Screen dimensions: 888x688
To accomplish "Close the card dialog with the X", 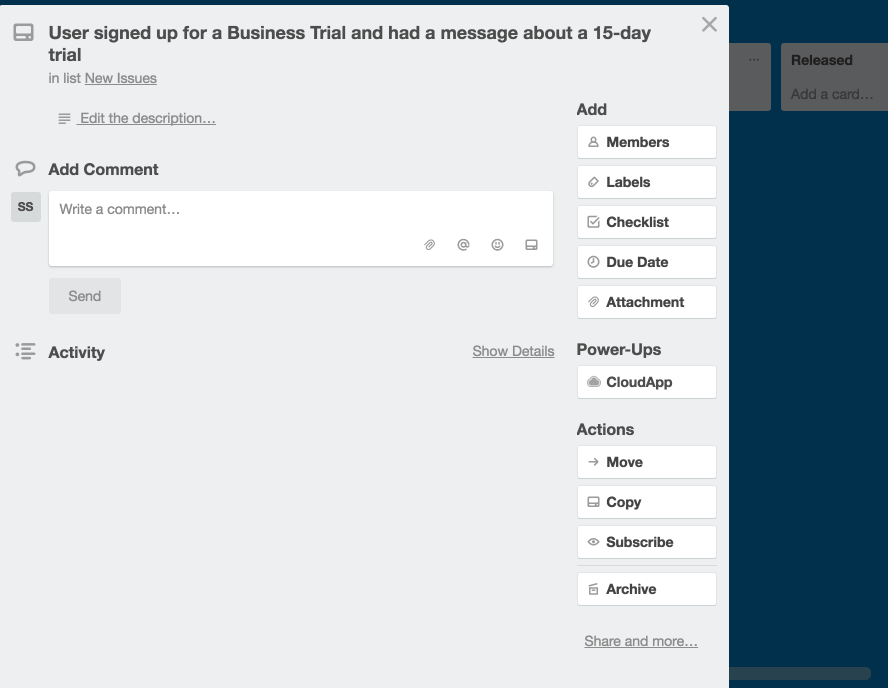I will coord(709,24).
